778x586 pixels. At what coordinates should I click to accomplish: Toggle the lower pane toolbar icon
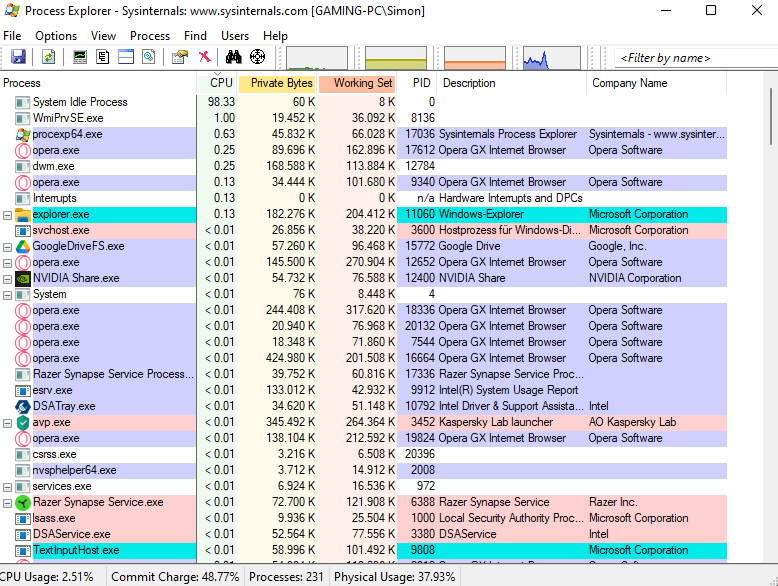(x=126, y=57)
